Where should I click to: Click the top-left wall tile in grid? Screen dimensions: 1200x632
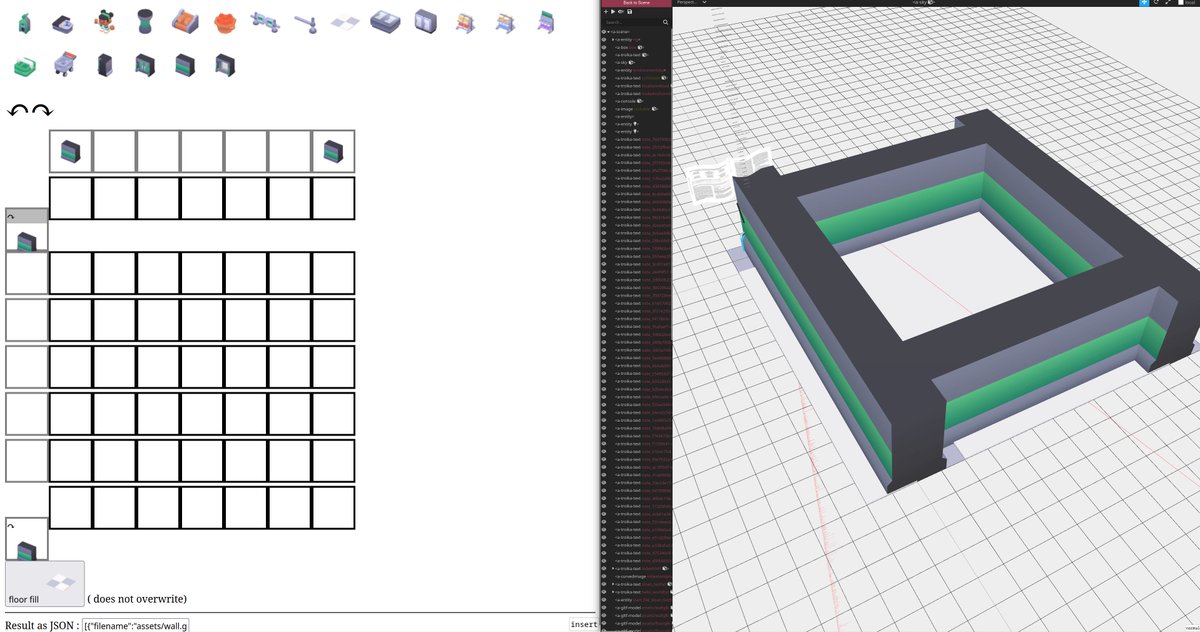tap(71, 152)
